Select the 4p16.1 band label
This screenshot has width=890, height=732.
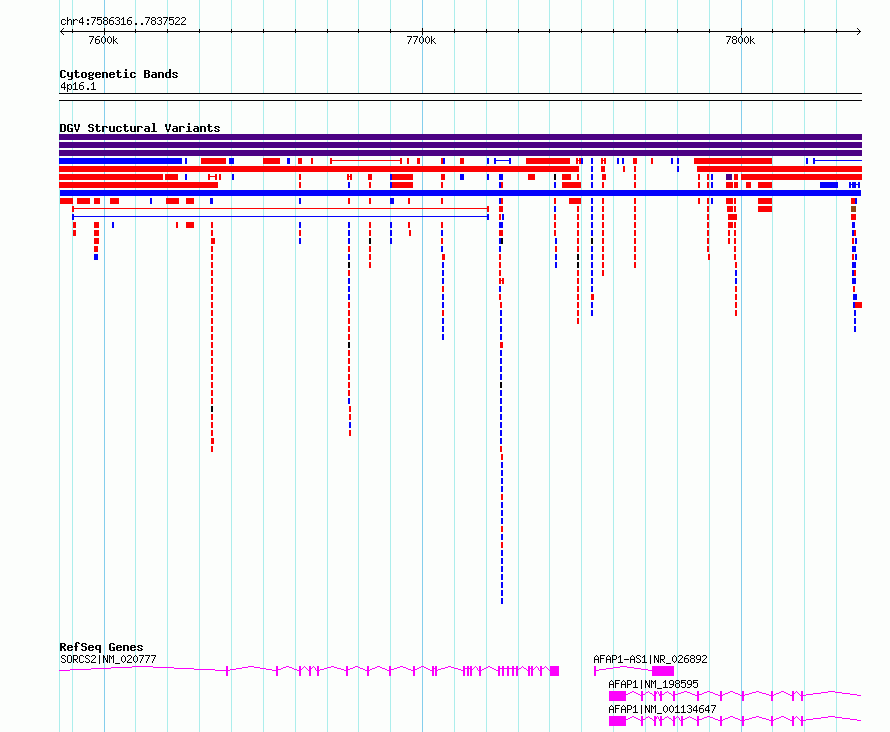coord(78,86)
